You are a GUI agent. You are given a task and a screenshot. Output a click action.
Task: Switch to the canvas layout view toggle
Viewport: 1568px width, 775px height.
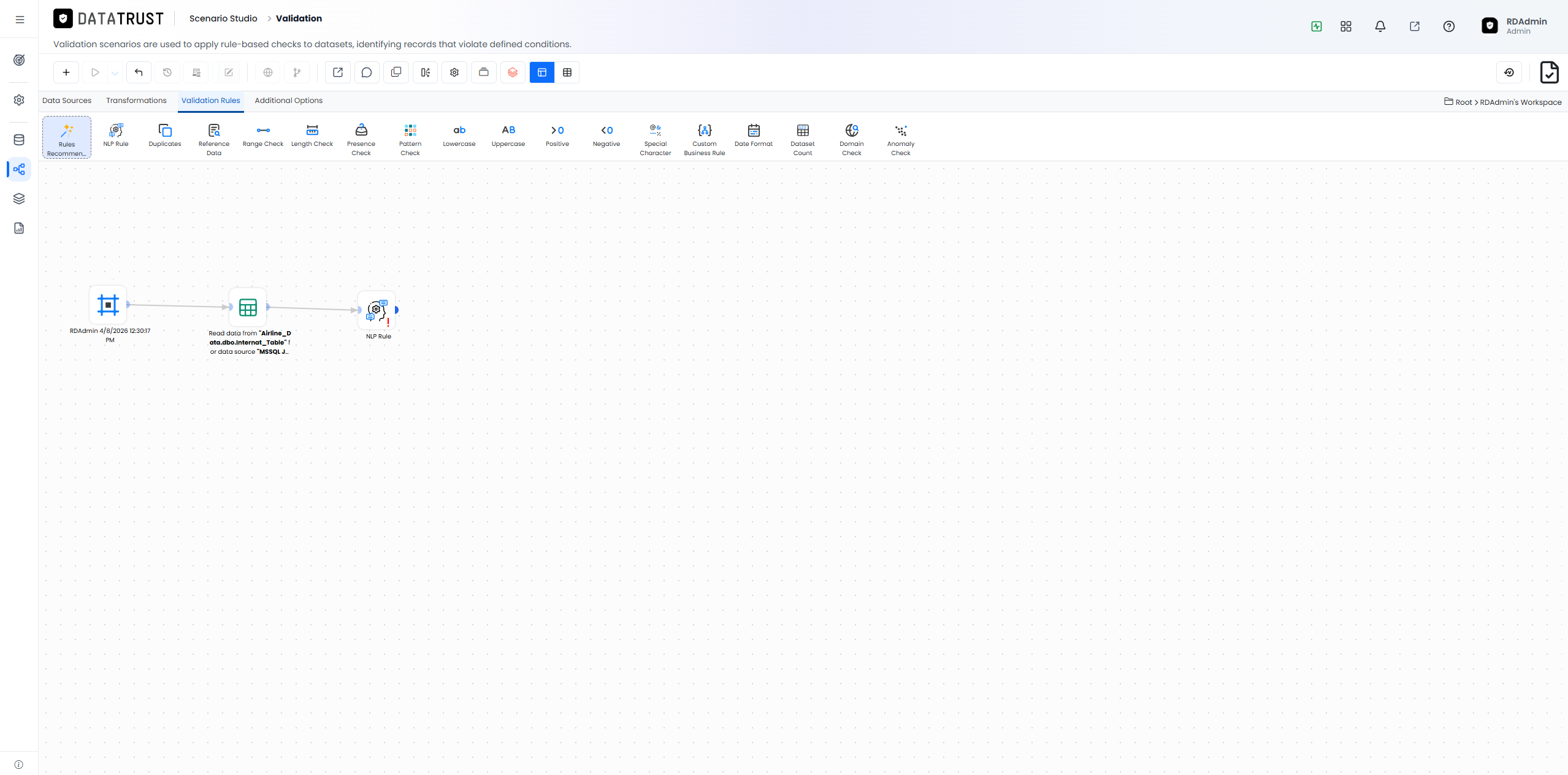[542, 72]
